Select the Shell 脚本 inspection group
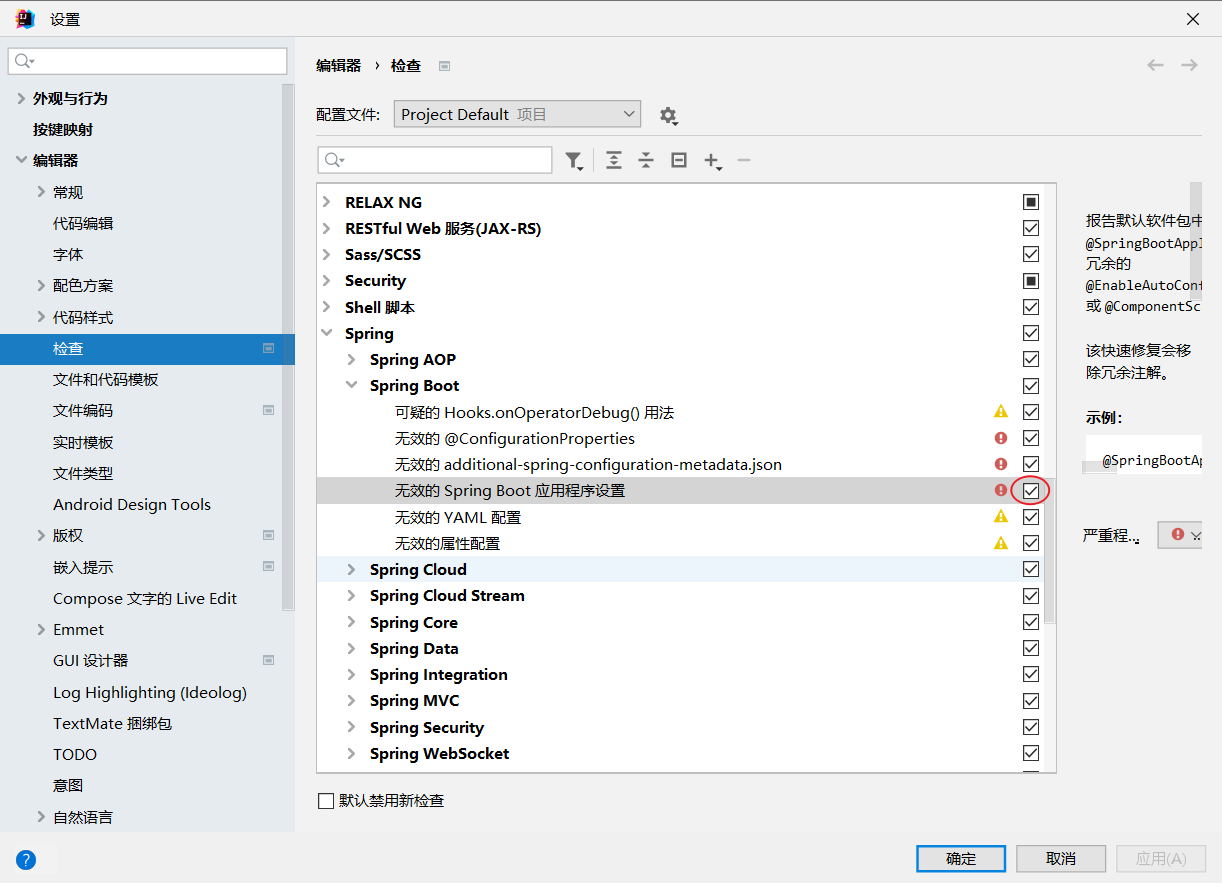 point(681,307)
